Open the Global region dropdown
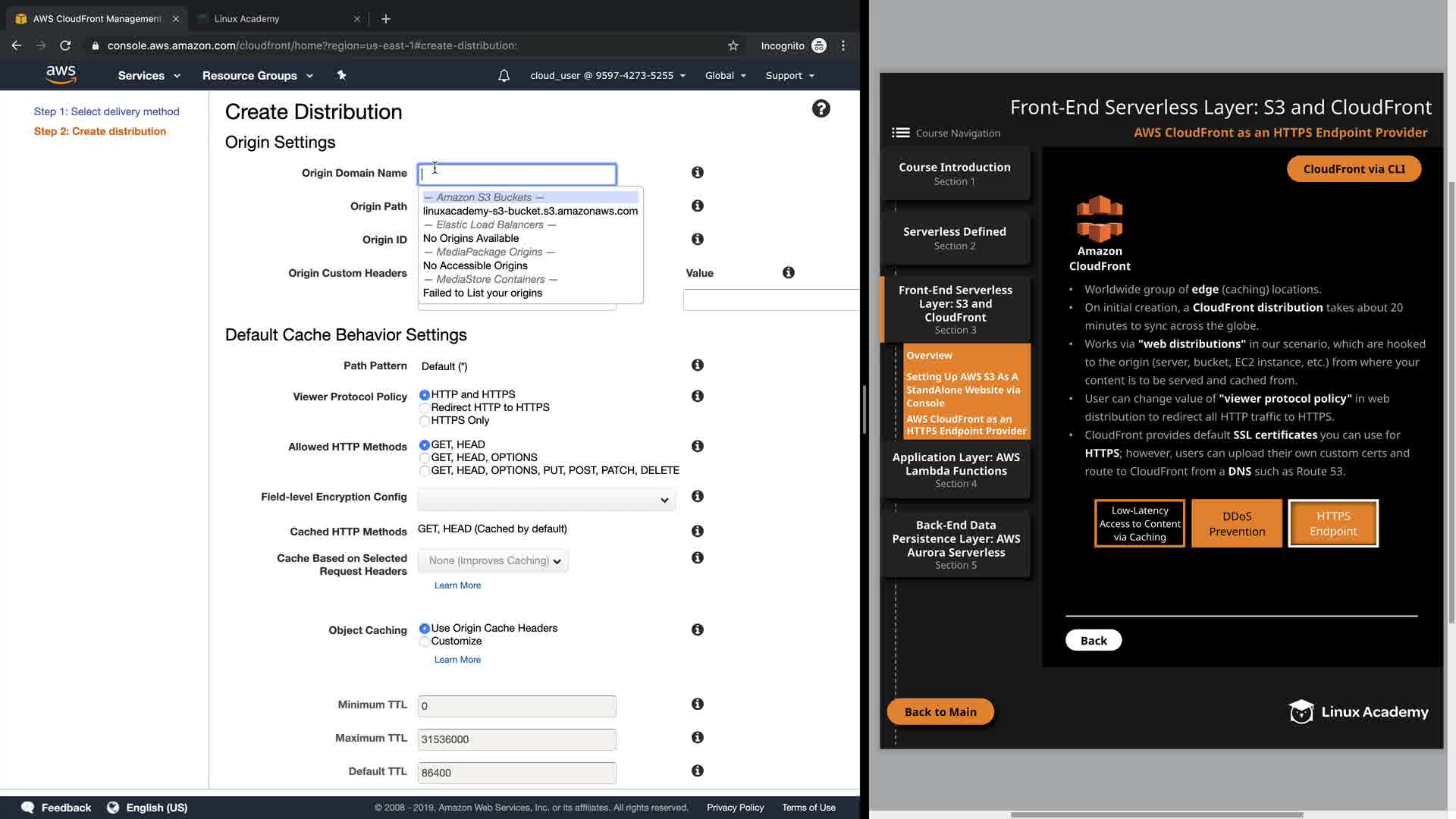1456x819 pixels. coord(725,76)
